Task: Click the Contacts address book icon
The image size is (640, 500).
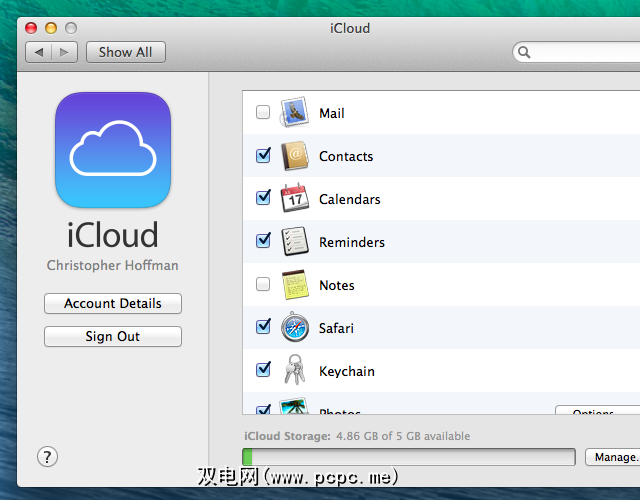Action: click(x=294, y=156)
